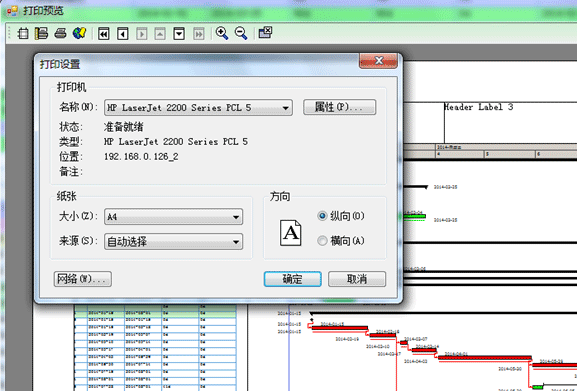Image resolution: width=577 pixels, height=391 pixels.
Task: Open the printer name dropdown
Action: [198, 107]
